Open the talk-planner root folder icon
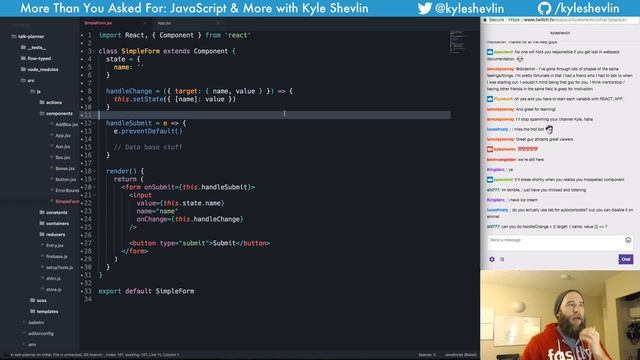 coord(14,36)
